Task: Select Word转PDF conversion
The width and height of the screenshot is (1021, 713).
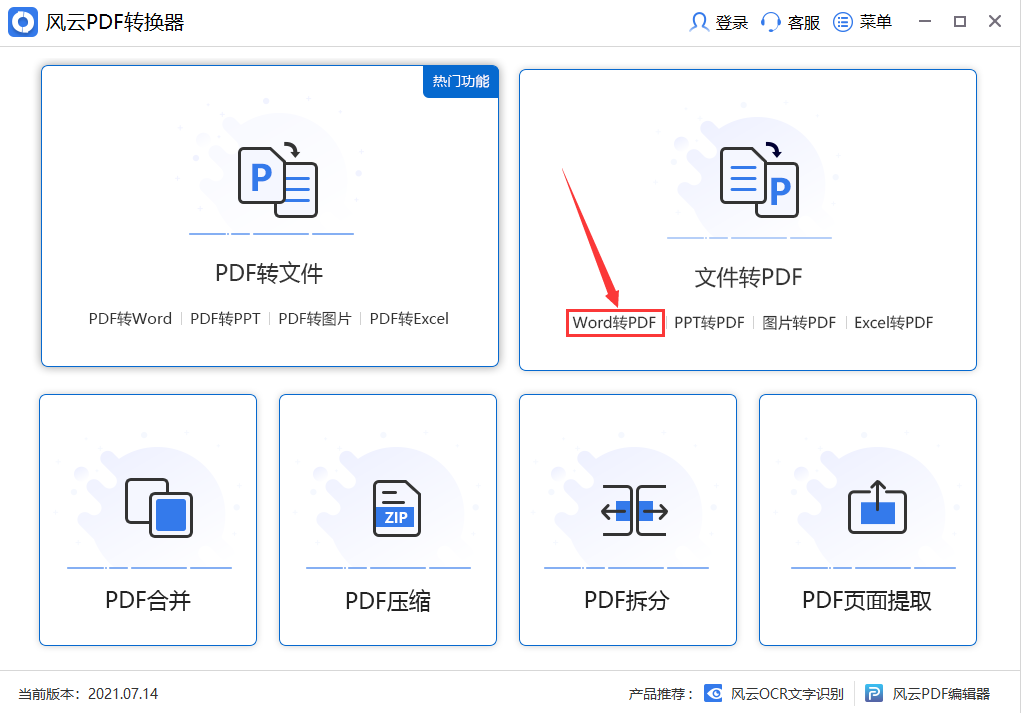Action: tap(614, 322)
